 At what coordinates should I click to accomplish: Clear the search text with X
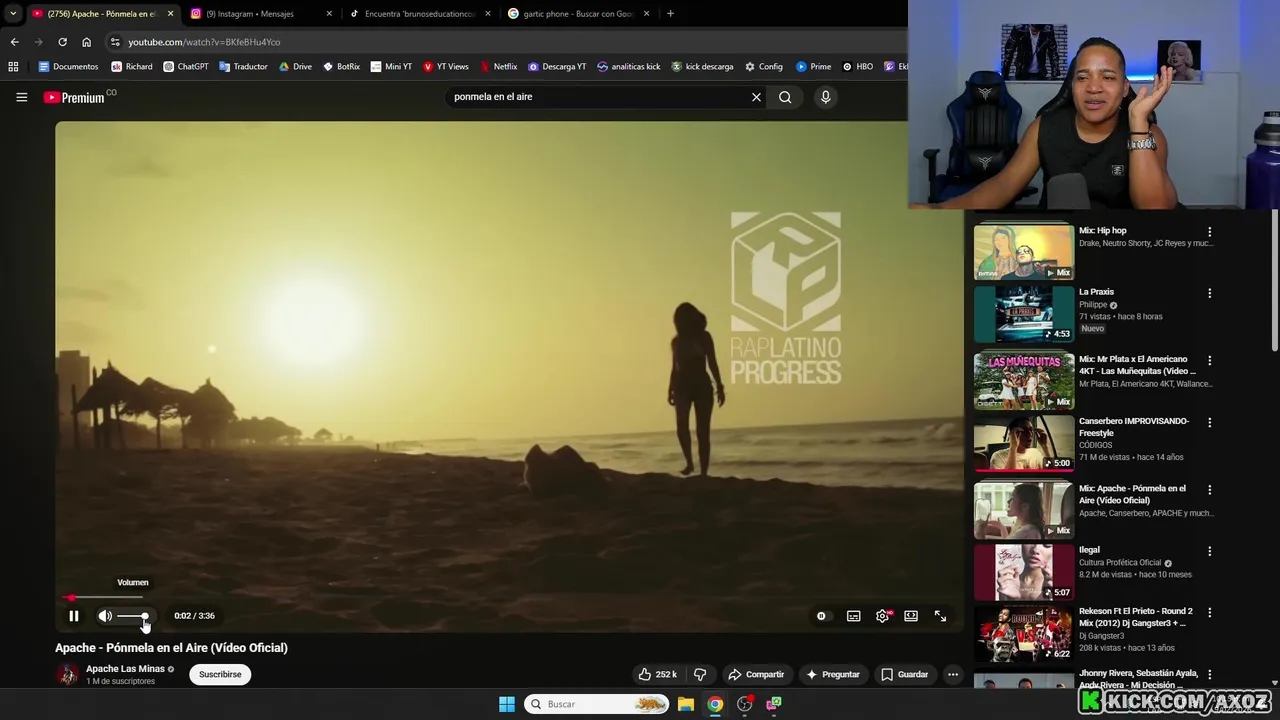point(756,97)
